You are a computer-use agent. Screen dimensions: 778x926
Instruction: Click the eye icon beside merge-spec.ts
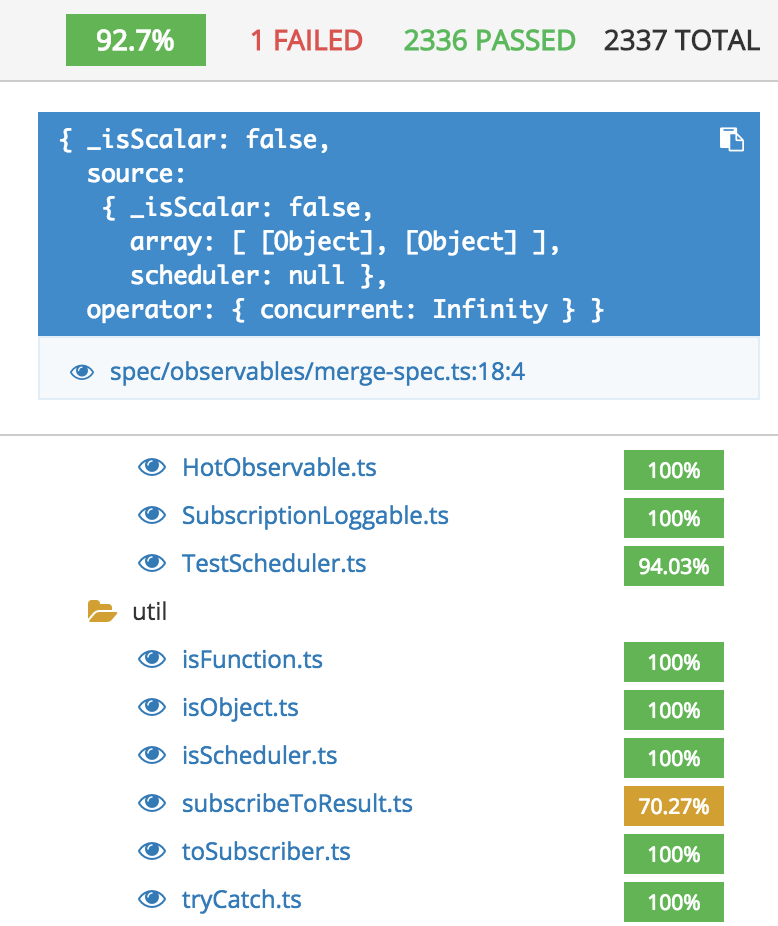82,372
